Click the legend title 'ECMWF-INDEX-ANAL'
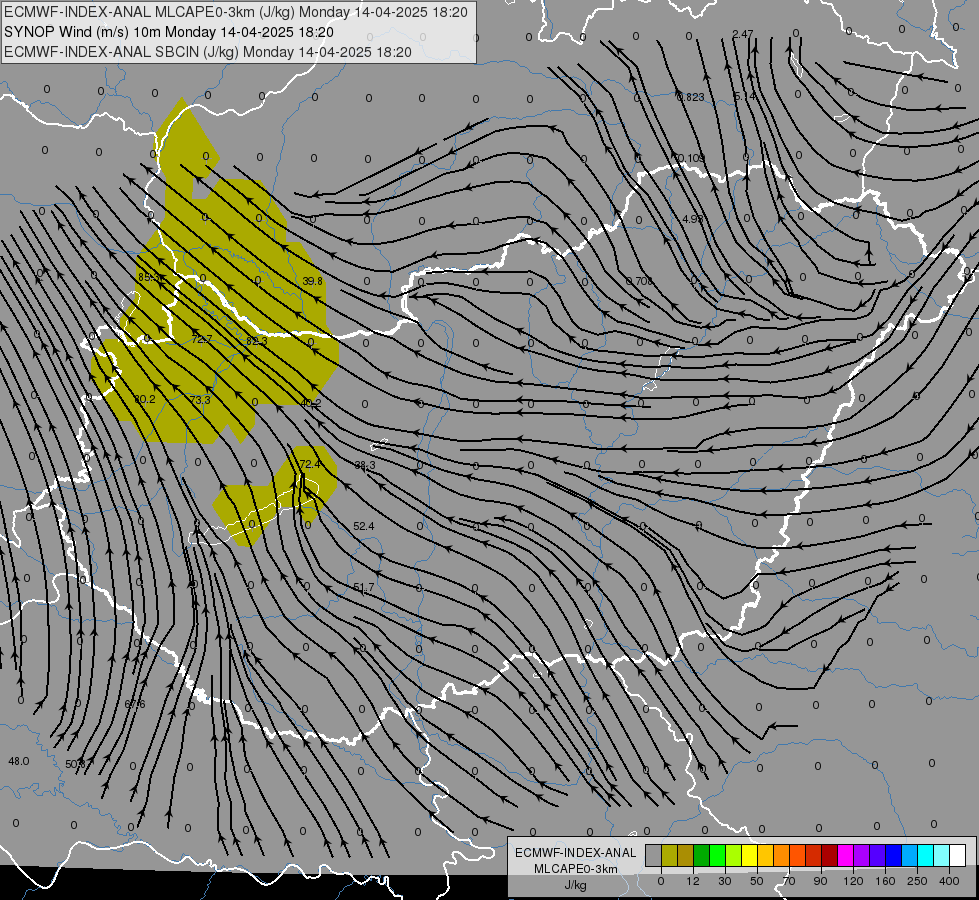Viewport: 979px width, 900px height. 576,853
